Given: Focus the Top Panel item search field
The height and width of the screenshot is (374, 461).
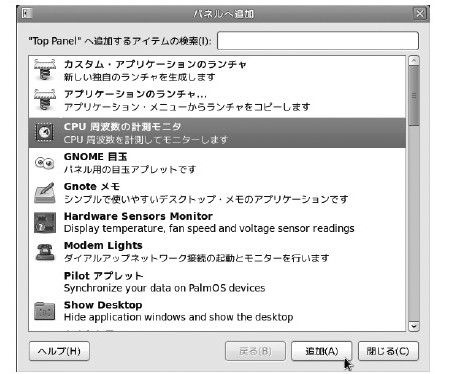Looking at the screenshot, I should (318, 41).
